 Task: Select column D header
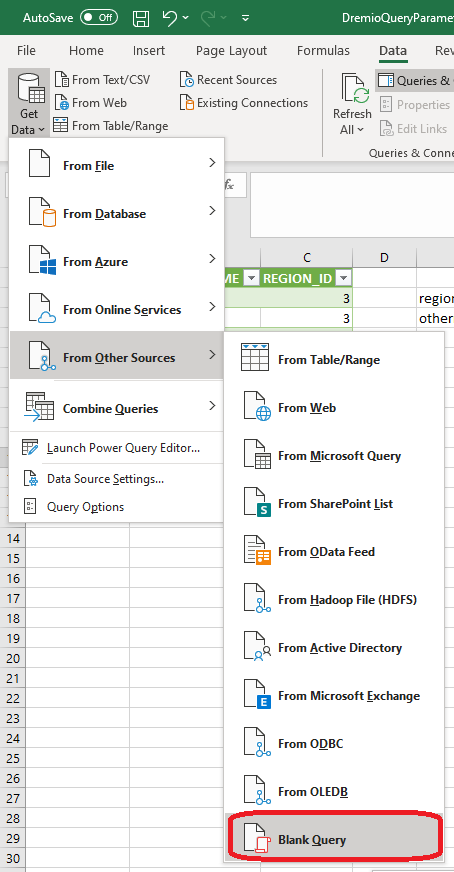click(x=384, y=257)
